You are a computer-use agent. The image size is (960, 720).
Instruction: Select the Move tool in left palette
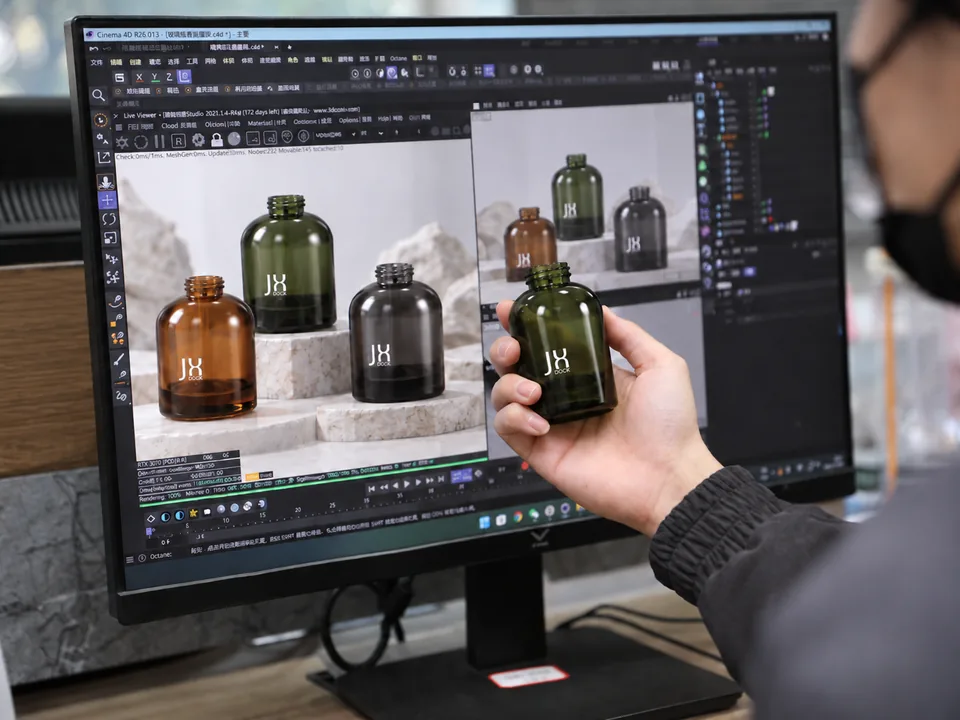click(107, 200)
